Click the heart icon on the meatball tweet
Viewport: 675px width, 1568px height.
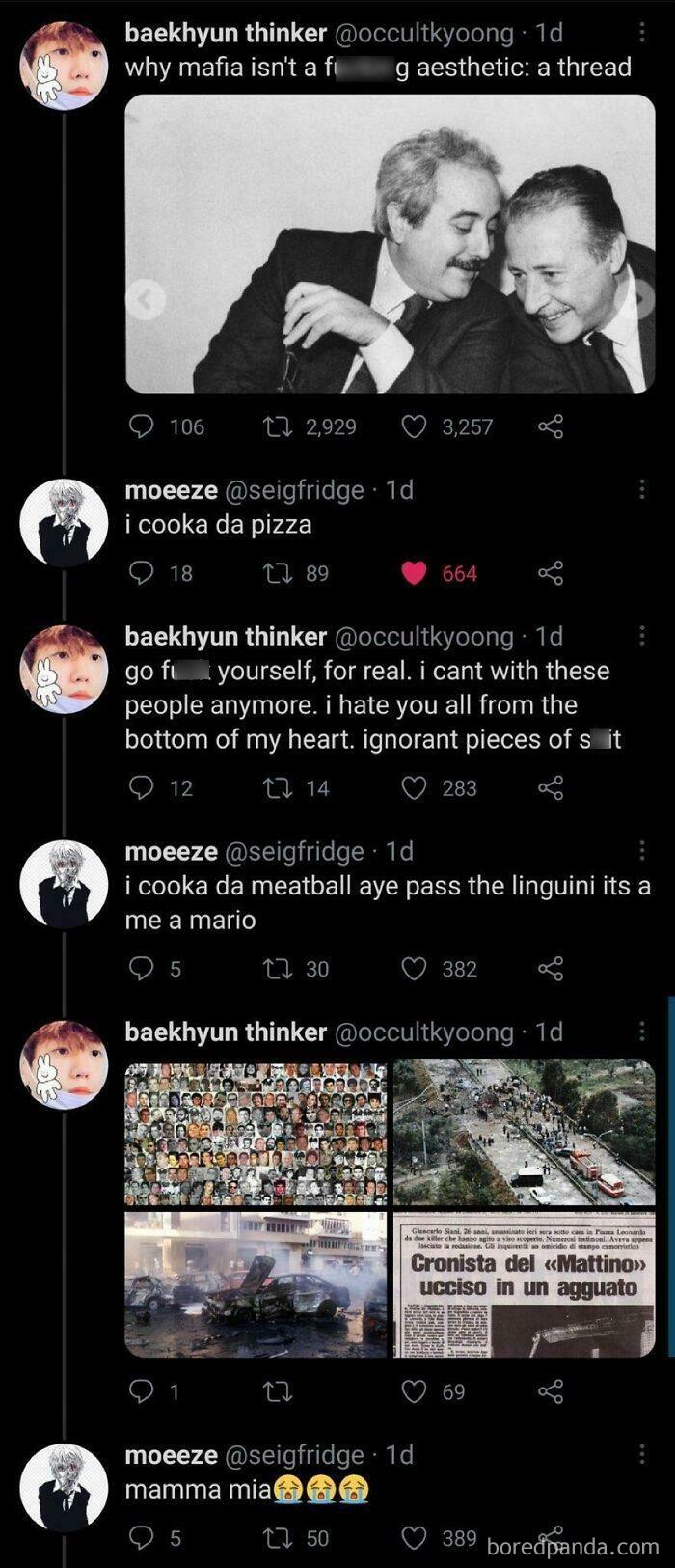tap(414, 970)
